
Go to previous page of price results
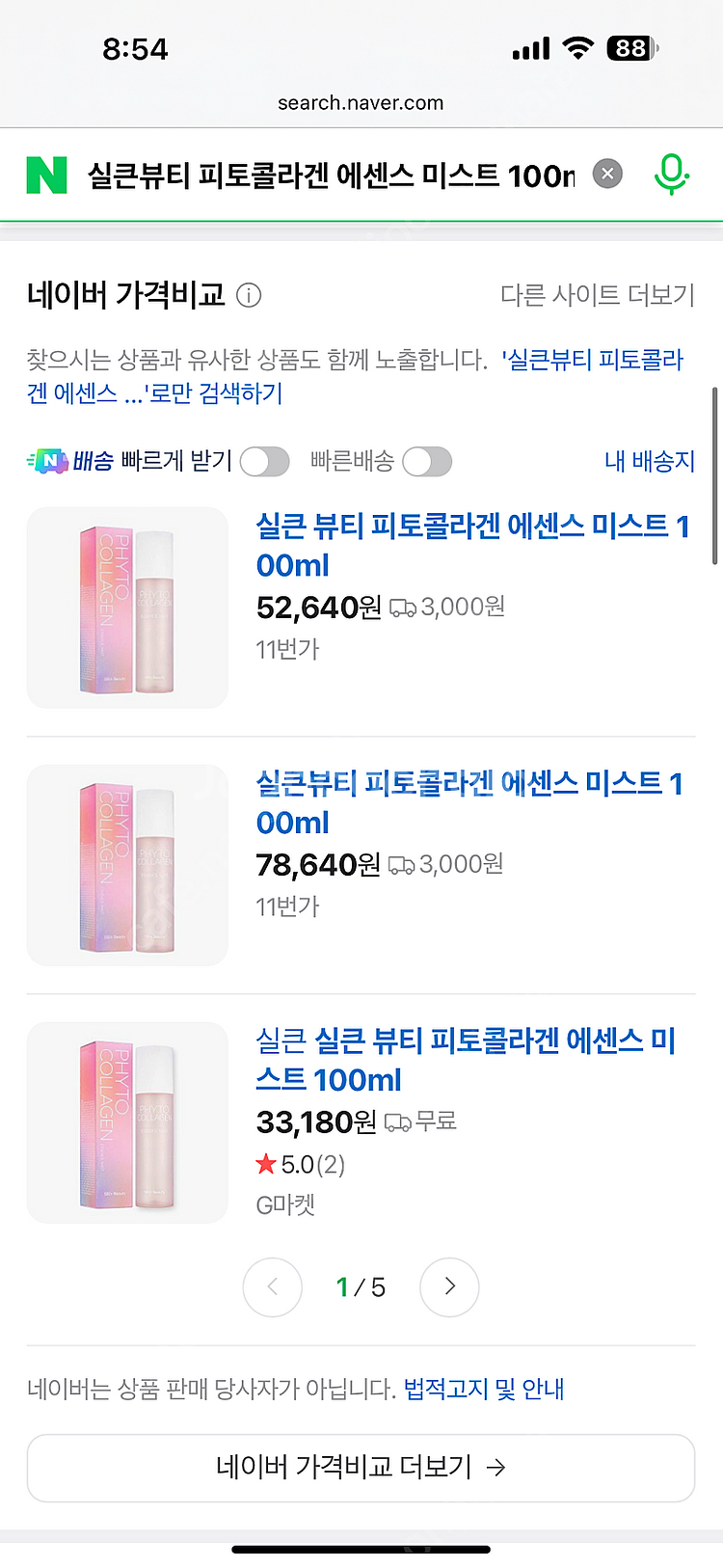(272, 1286)
